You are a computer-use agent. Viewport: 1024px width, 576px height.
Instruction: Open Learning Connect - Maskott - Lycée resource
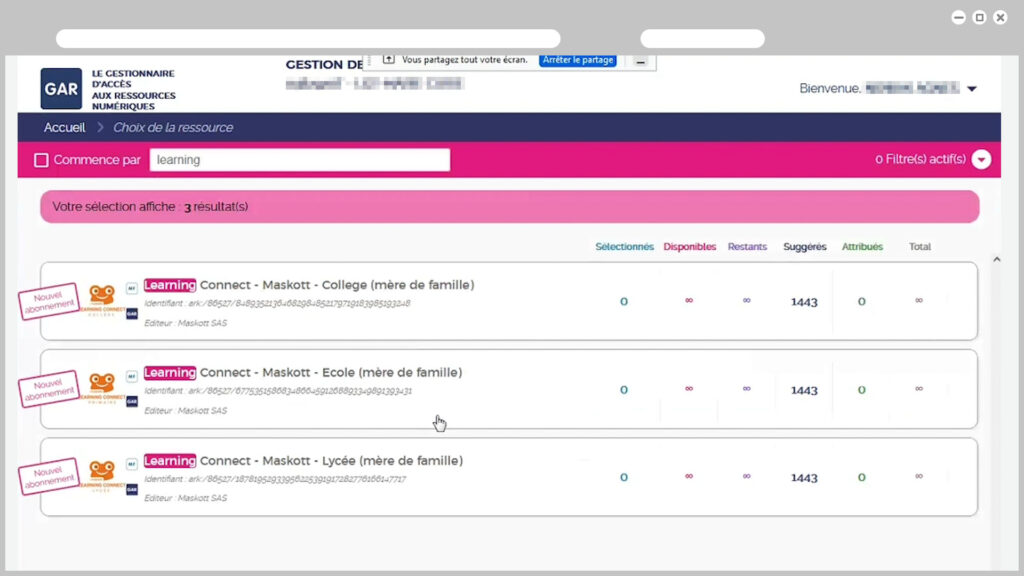pos(303,460)
